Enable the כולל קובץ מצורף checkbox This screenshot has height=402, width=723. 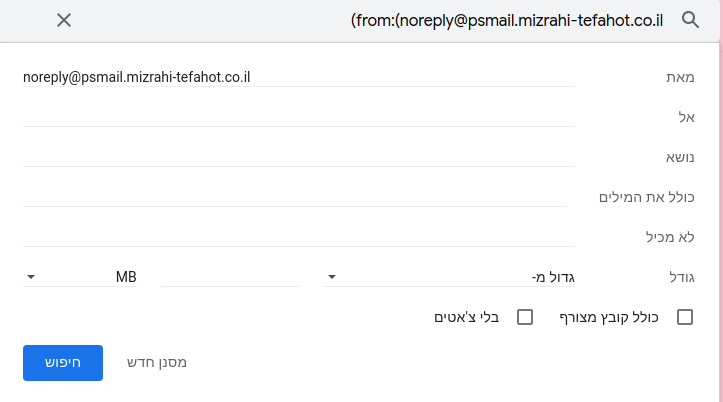(x=685, y=317)
